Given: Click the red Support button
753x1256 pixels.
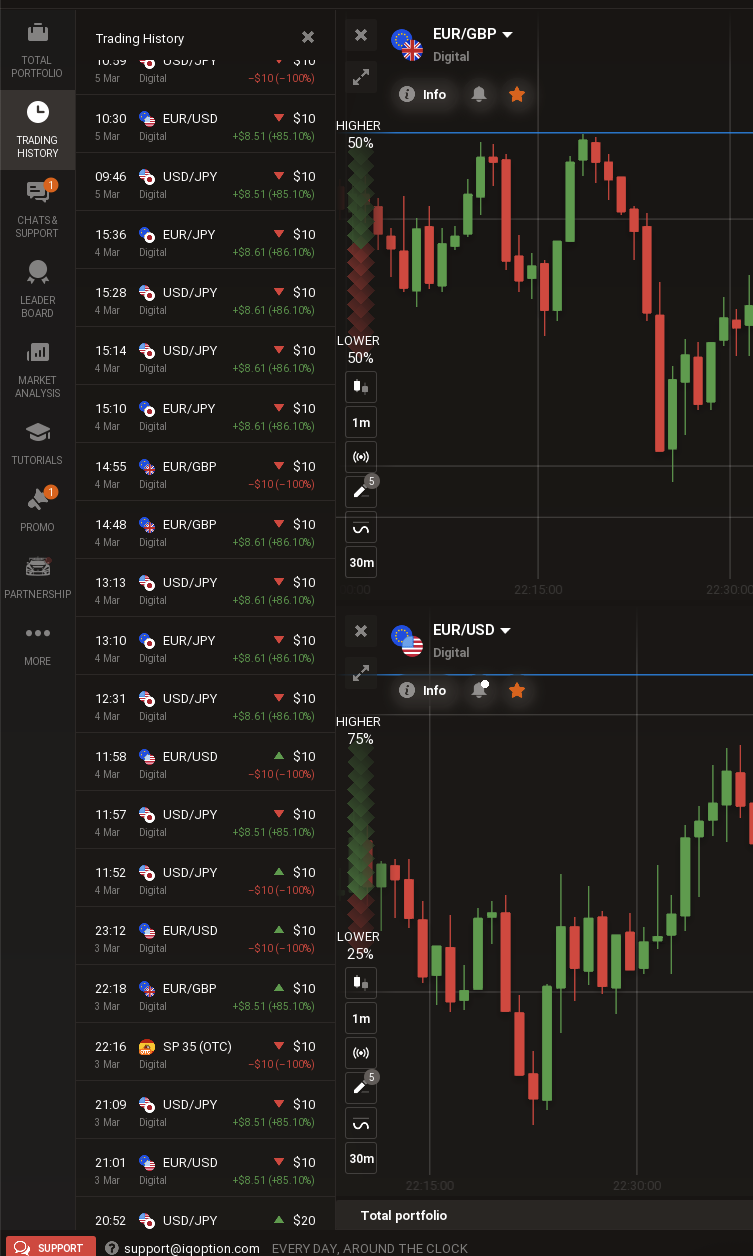Looking at the screenshot, I should point(49,1247).
